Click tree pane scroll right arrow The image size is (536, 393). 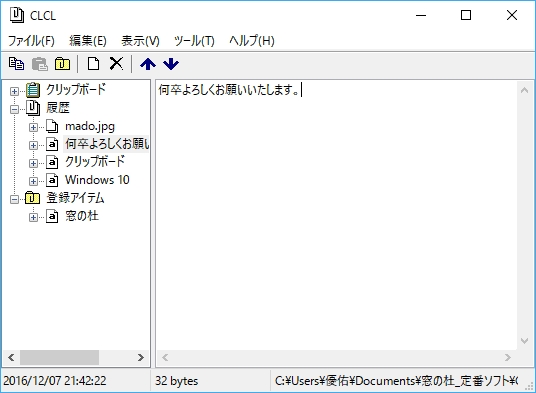tap(140, 357)
